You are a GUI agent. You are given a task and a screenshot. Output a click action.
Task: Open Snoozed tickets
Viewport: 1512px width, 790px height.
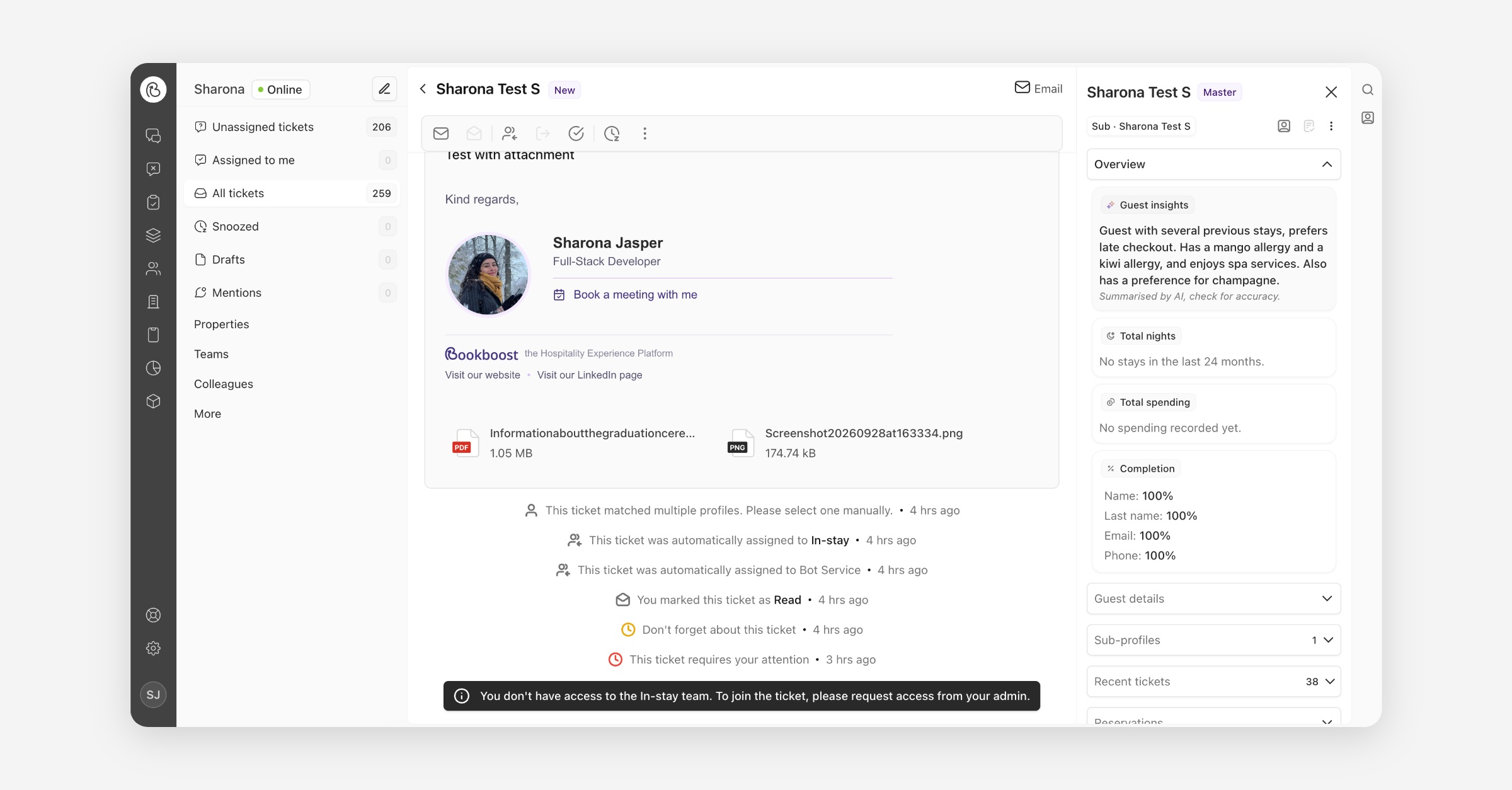click(x=292, y=226)
